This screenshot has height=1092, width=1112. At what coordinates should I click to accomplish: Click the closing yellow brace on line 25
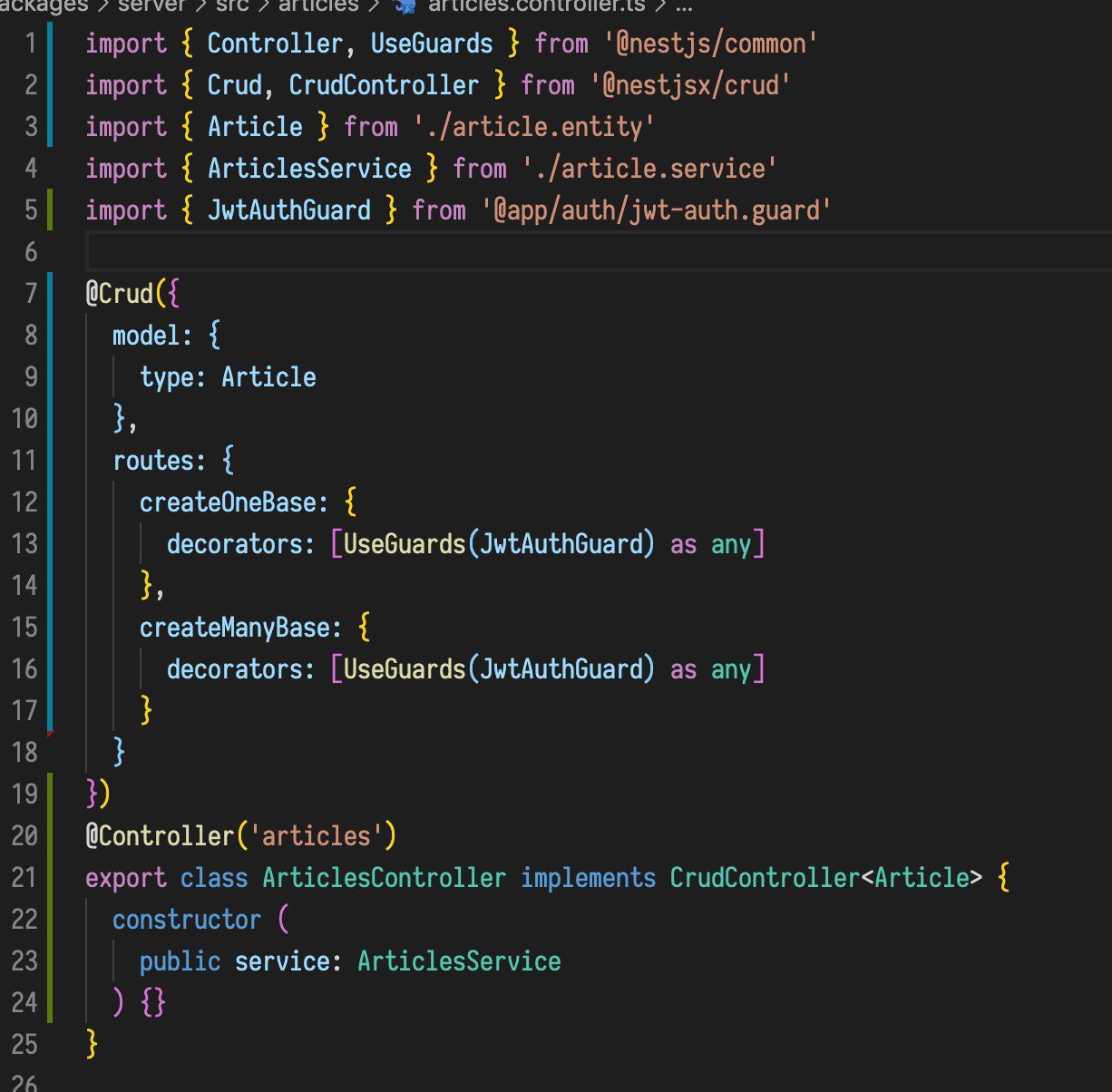click(92, 1044)
